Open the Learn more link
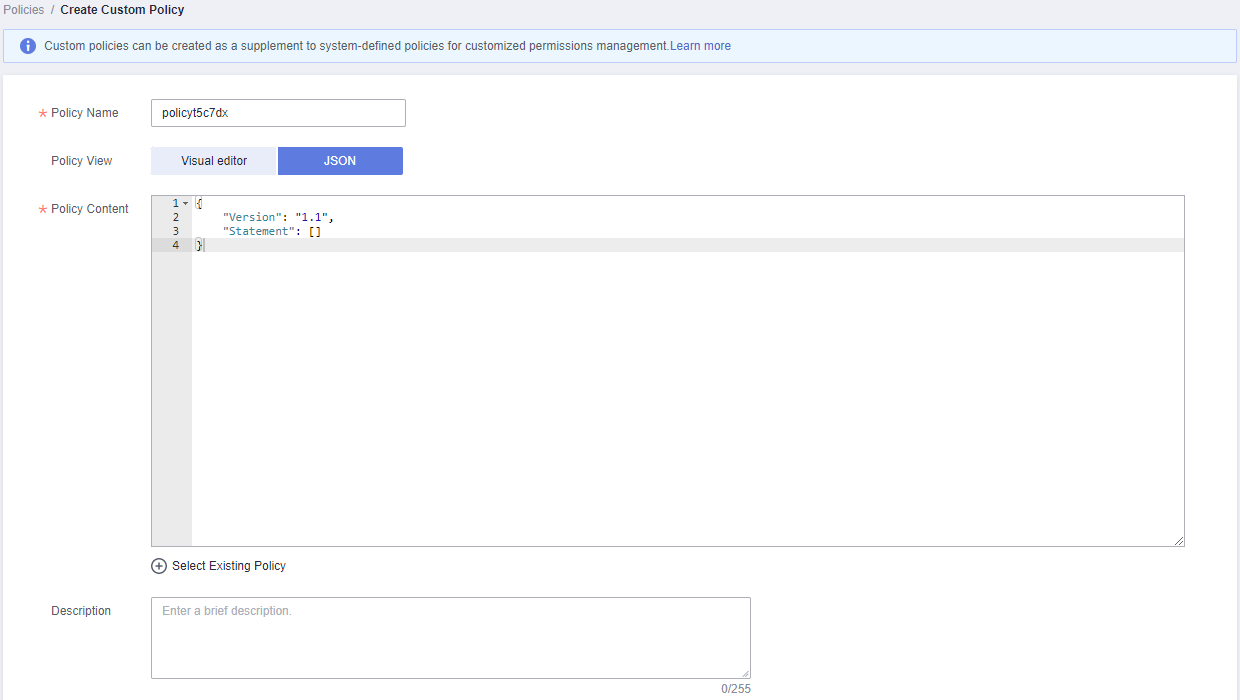Screen dimensions: 1240x700 click(x=700, y=46)
